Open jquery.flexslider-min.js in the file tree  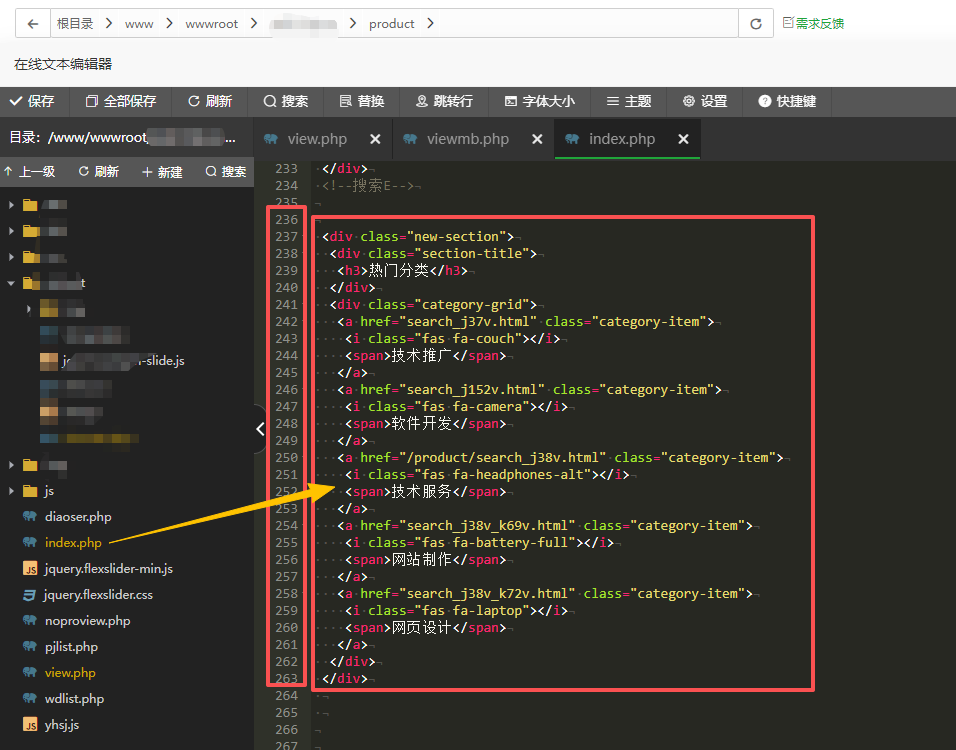point(109,569)
